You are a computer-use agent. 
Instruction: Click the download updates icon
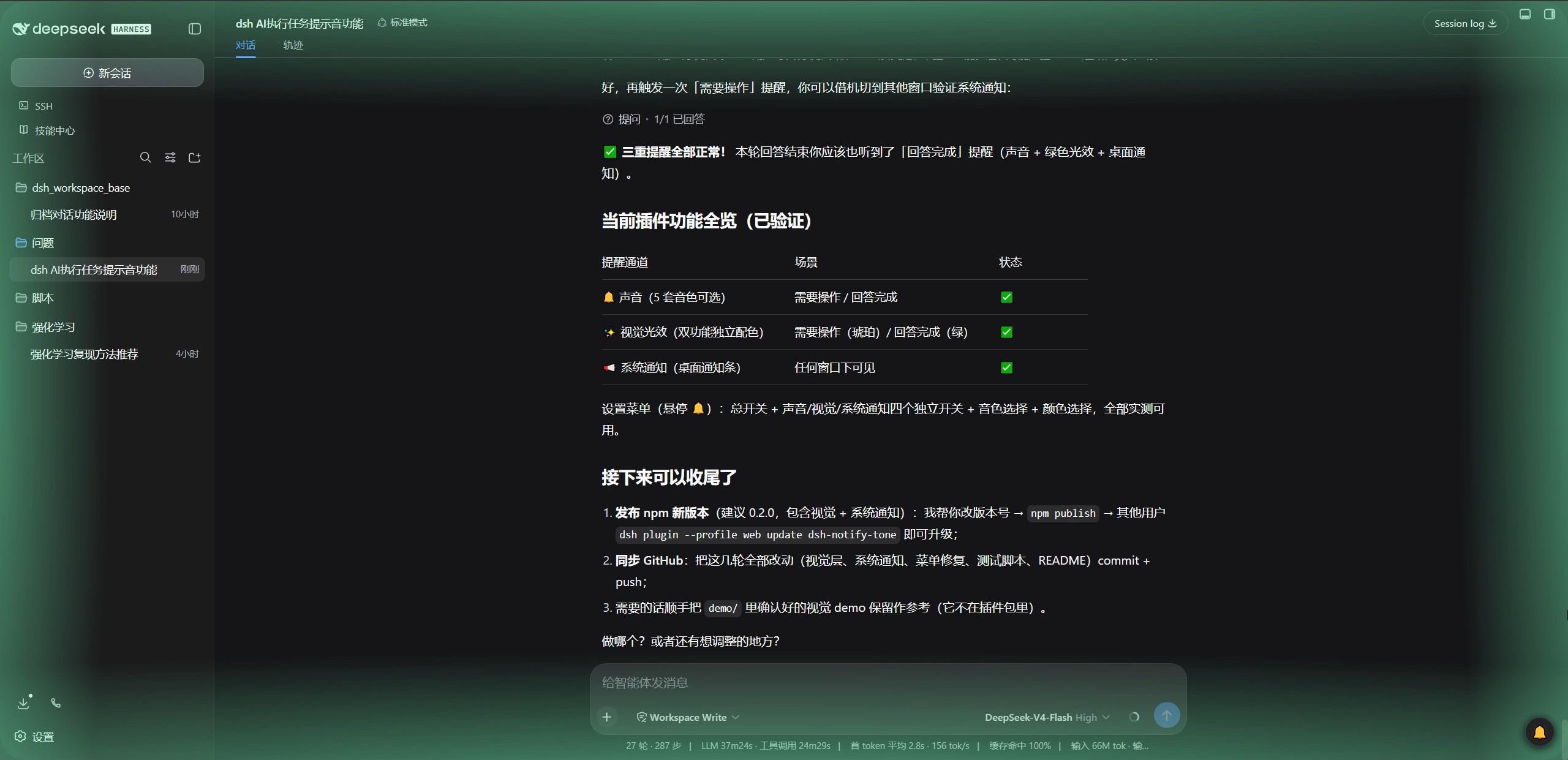24,702
